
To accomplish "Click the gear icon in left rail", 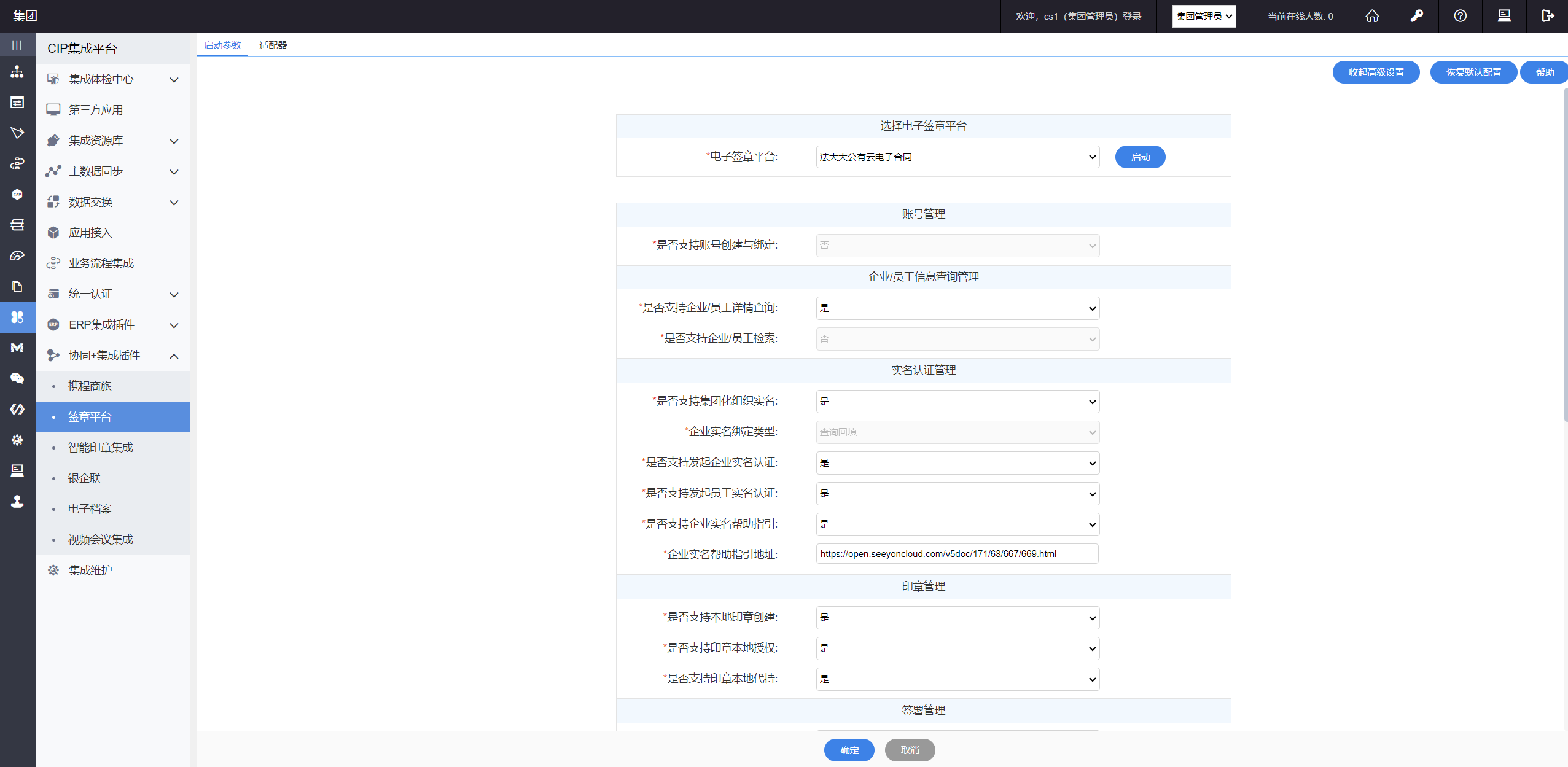I will [17, 440].
